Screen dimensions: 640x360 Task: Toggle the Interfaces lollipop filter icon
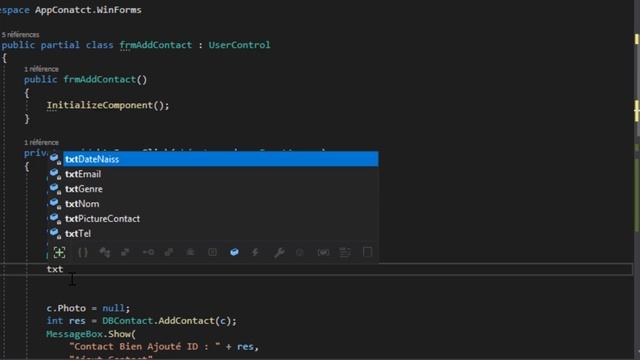click(x=148, y=252)
